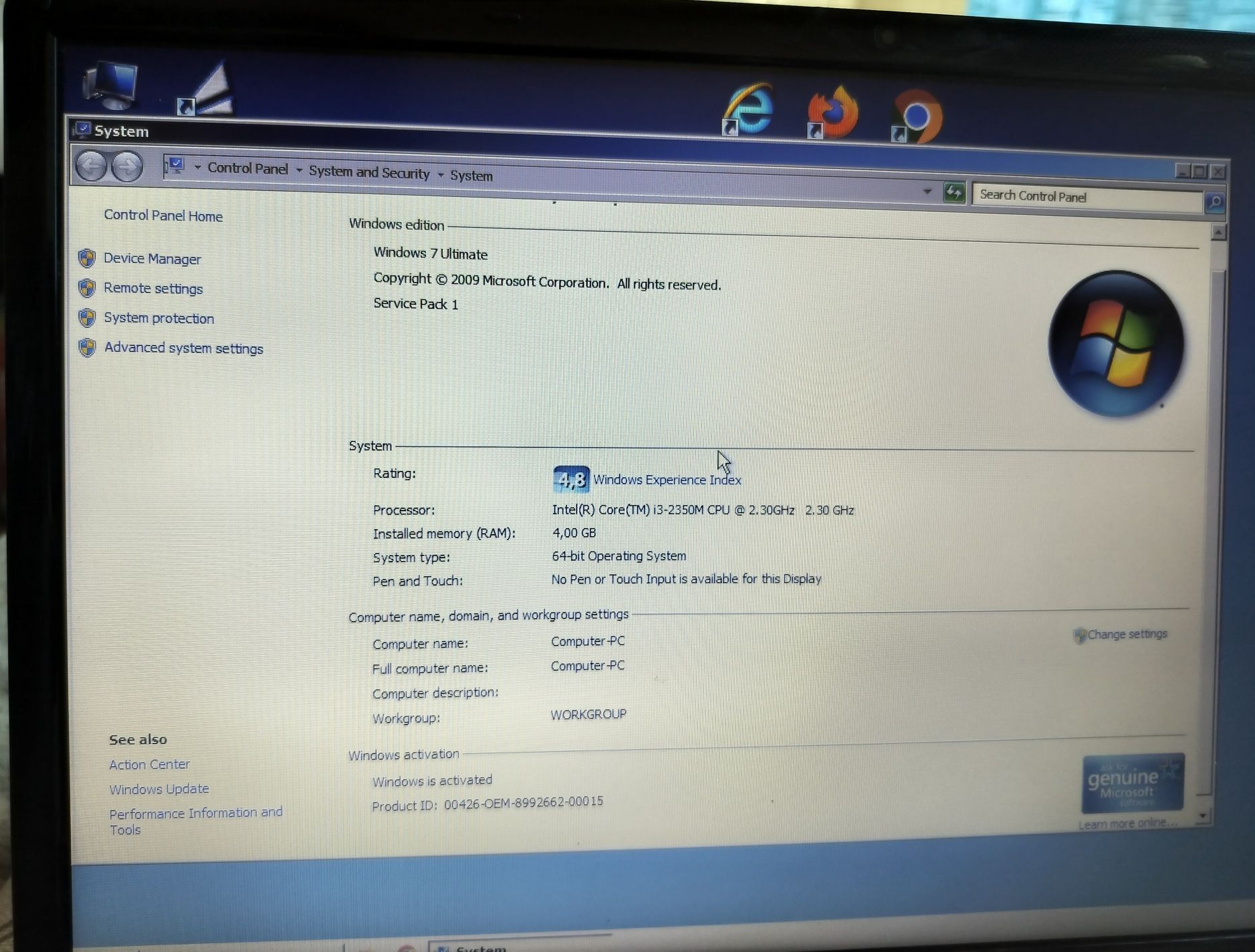Open System protection

[x=159, y=318]
